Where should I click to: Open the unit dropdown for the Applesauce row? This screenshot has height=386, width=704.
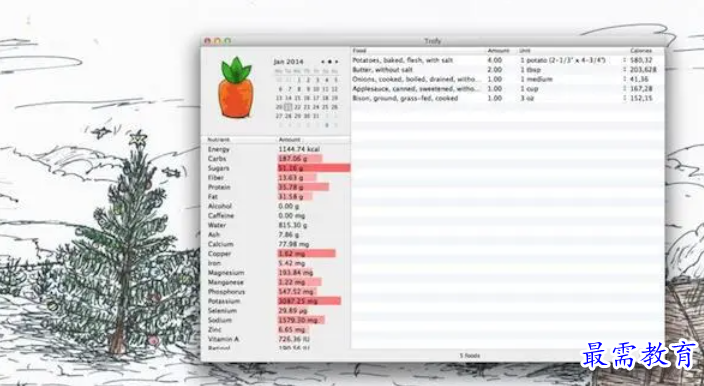625,89
